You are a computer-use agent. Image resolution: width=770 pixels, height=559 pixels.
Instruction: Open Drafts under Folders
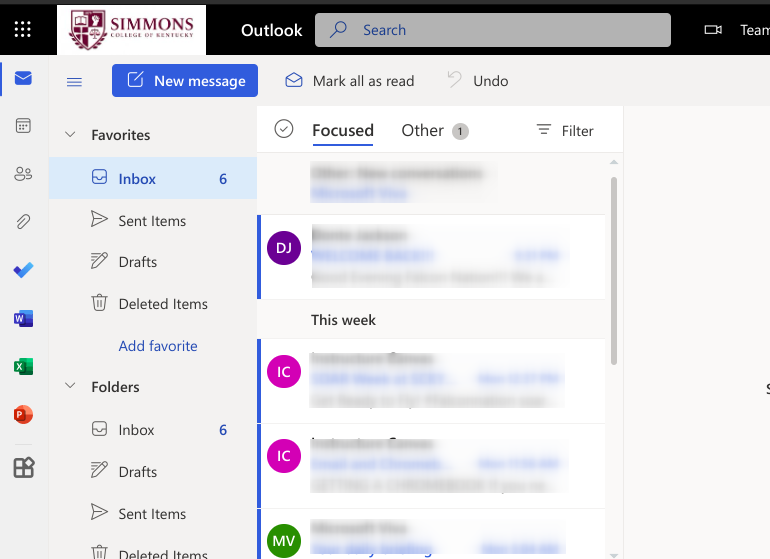point(153,472)
